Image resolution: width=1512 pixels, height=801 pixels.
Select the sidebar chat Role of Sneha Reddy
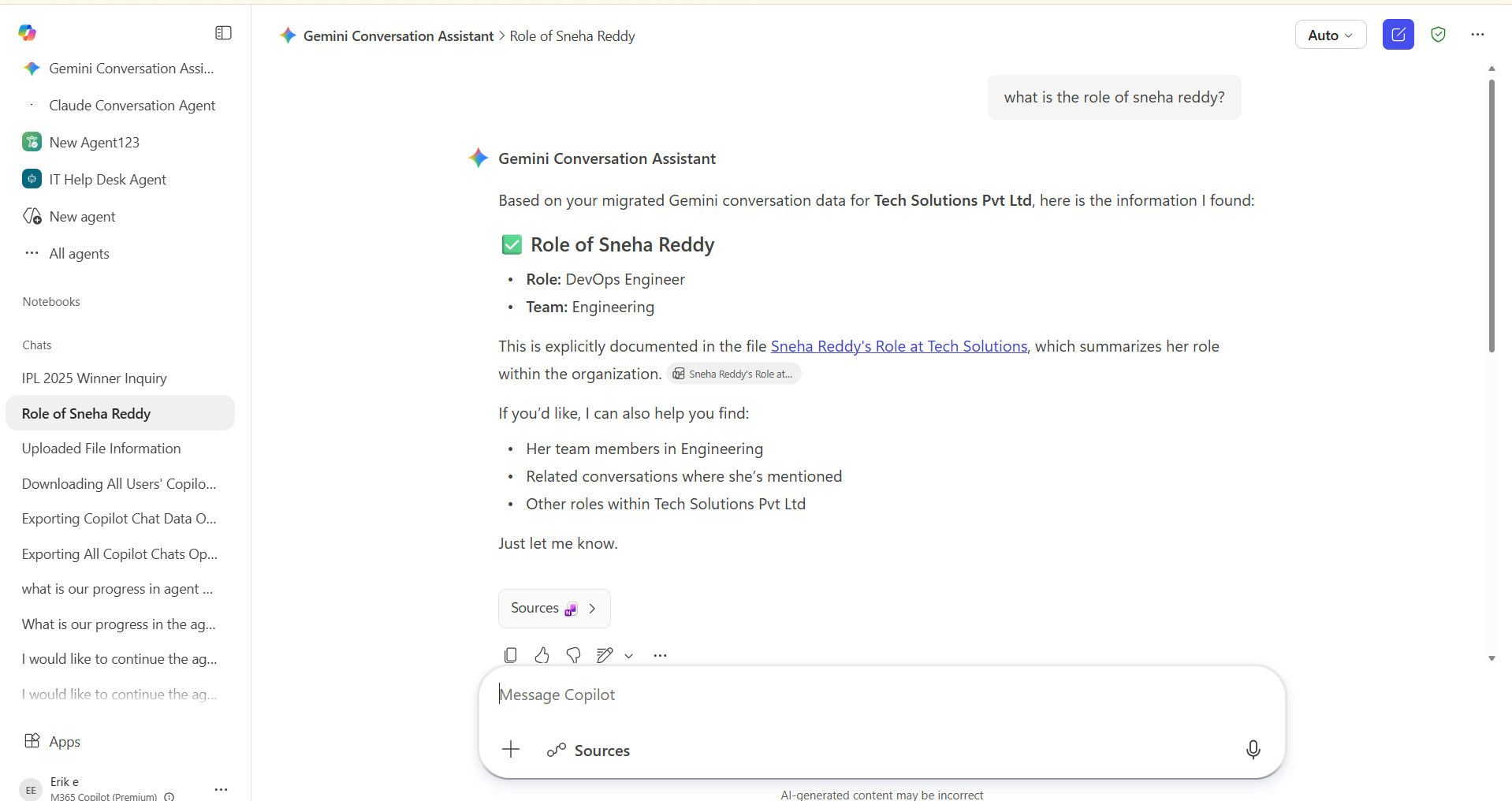point(120,413)
